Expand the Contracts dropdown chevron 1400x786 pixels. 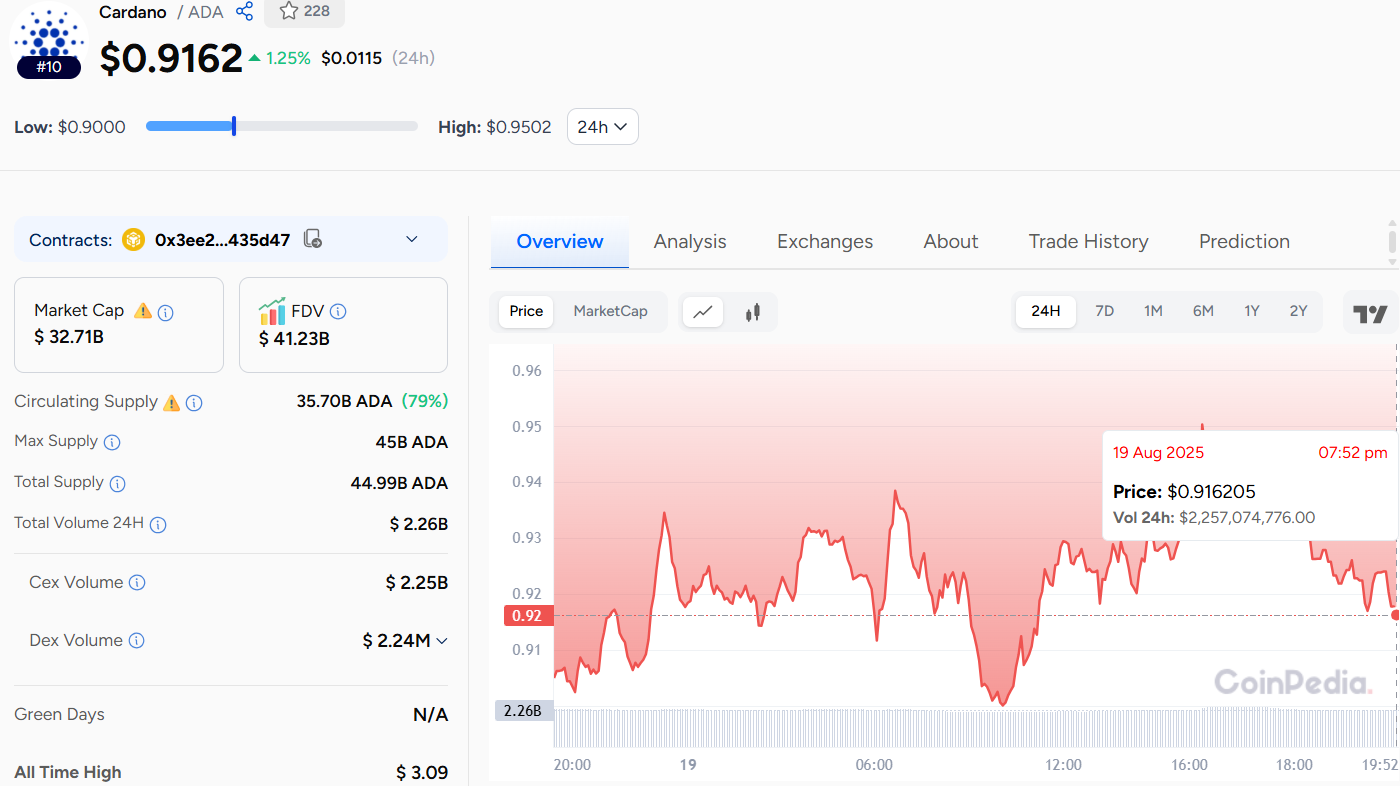412,240
